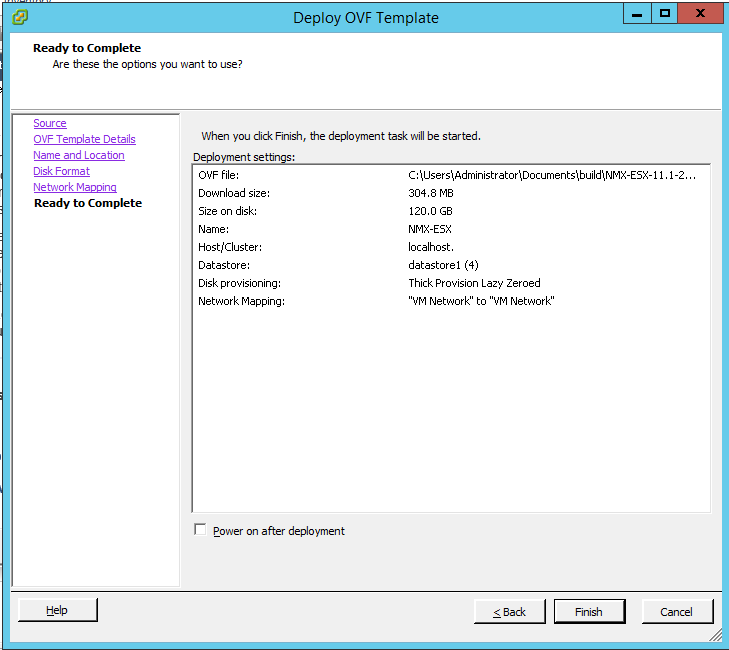Open Network Mapping step
Screen dimensions: 729x650
(x=75, y=187)
